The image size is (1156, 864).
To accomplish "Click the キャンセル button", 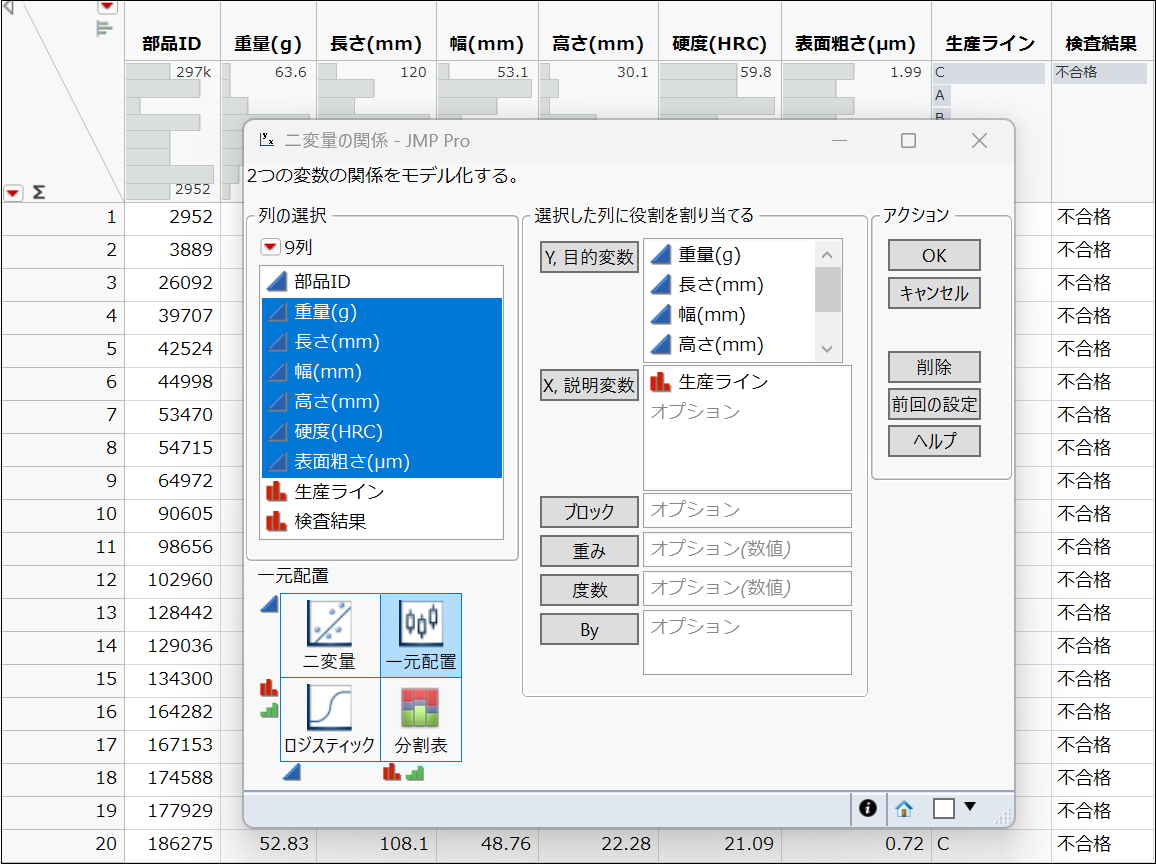I will pyautogui.click(x=933, y=293).
